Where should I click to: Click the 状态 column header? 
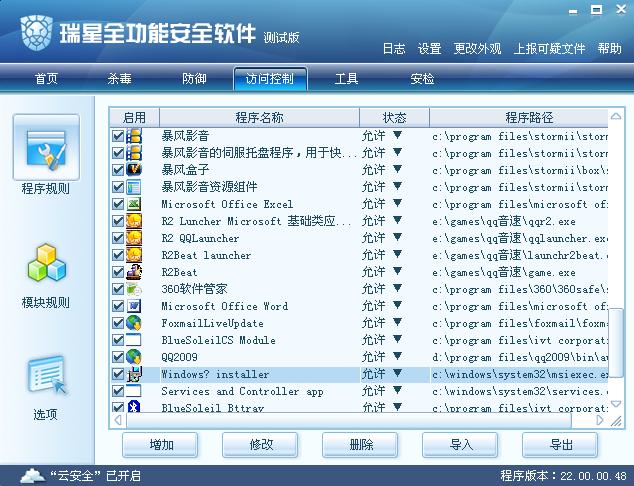point(394,118)
